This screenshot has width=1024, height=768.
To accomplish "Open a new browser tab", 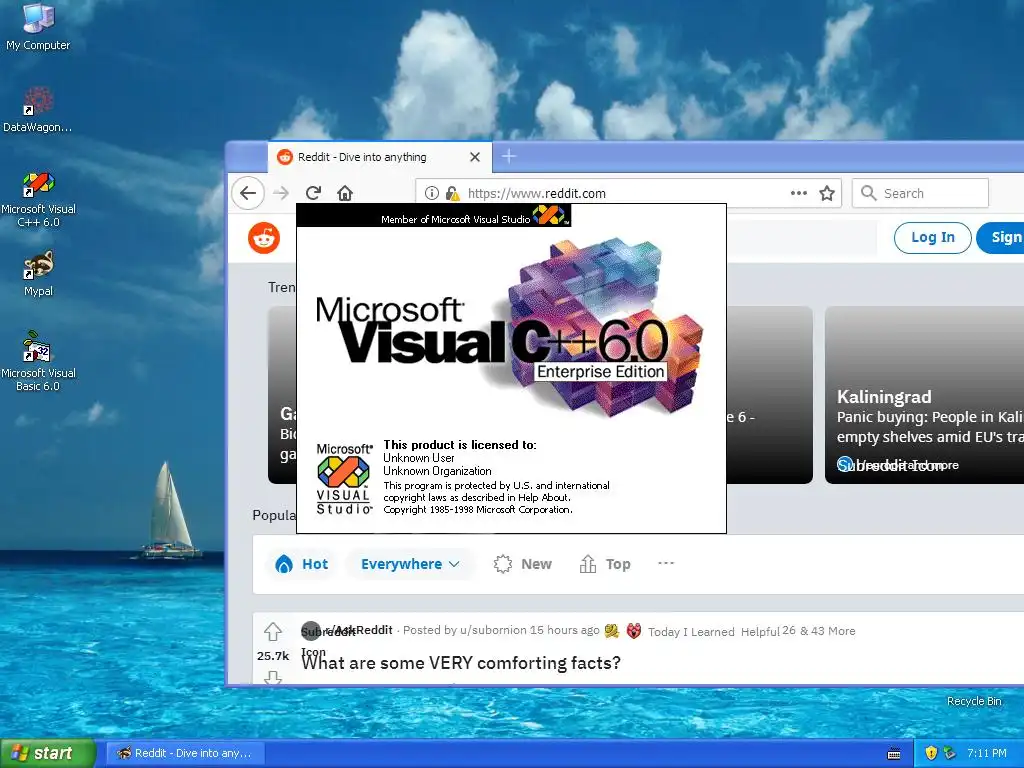I will tap(509, 157).
